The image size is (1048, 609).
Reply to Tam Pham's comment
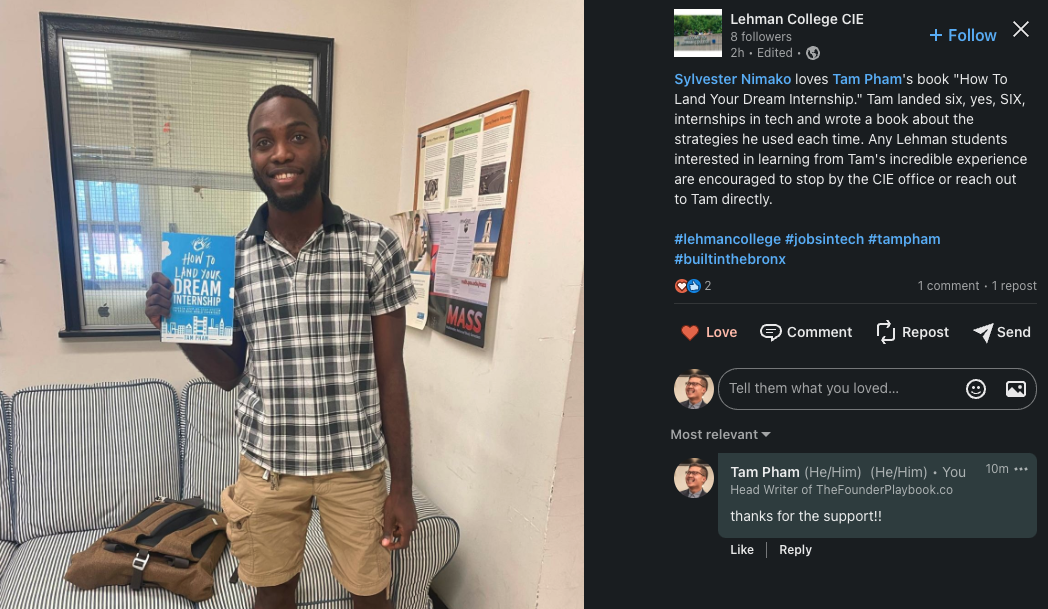click(x=795, y=550)
